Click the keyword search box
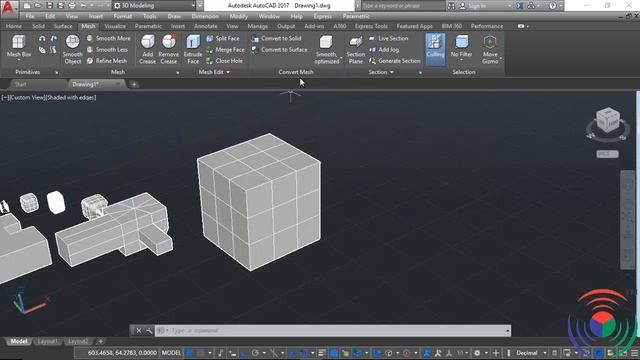Screen dimensions: 640x360 [x=403, y=6]
